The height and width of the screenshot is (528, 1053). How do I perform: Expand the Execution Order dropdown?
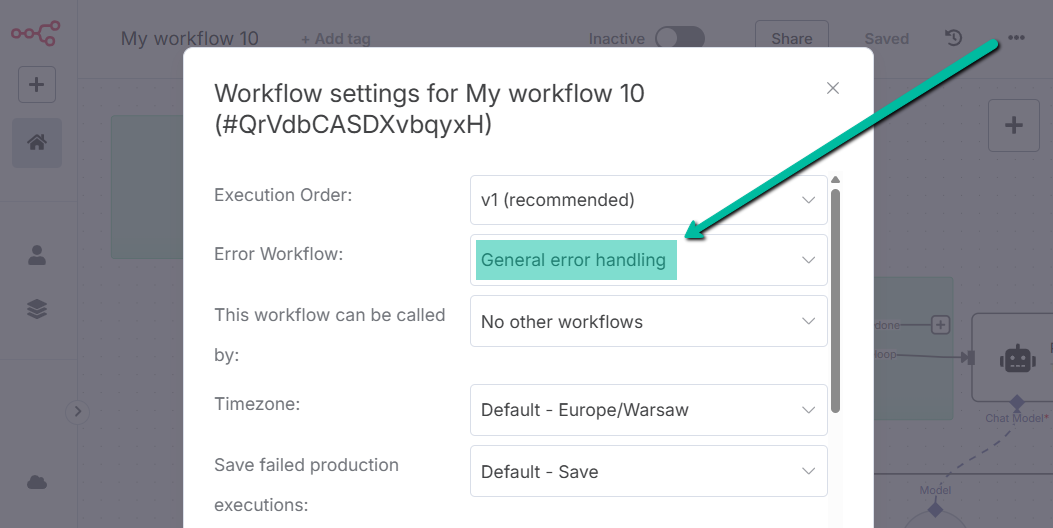648,200
